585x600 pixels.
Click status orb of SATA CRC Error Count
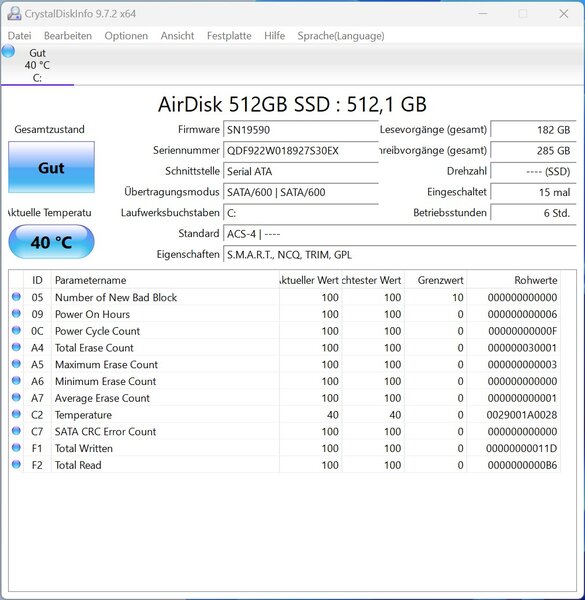(x=16, y=431)
